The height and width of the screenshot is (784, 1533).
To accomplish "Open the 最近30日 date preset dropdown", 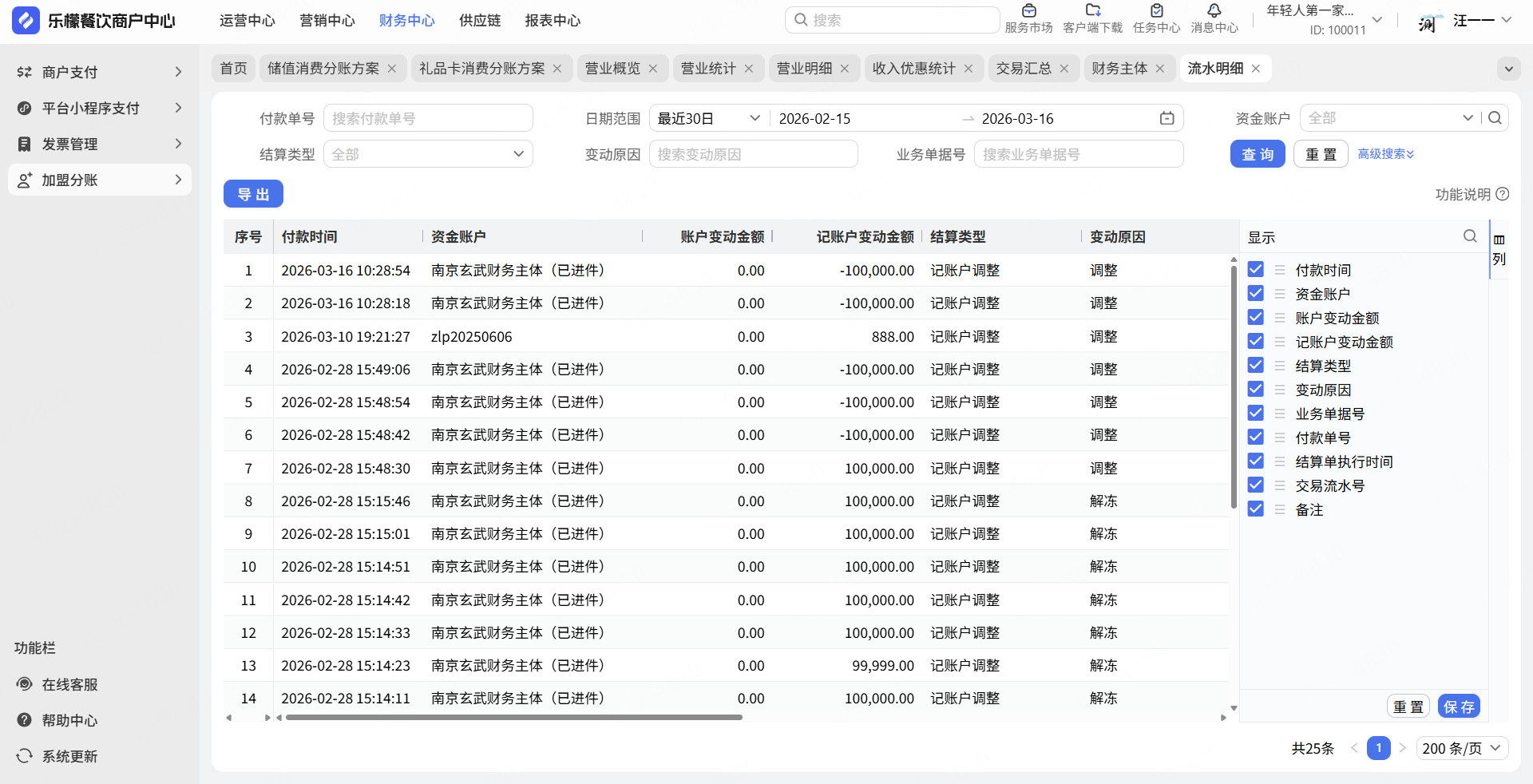I will click(707, 118).
